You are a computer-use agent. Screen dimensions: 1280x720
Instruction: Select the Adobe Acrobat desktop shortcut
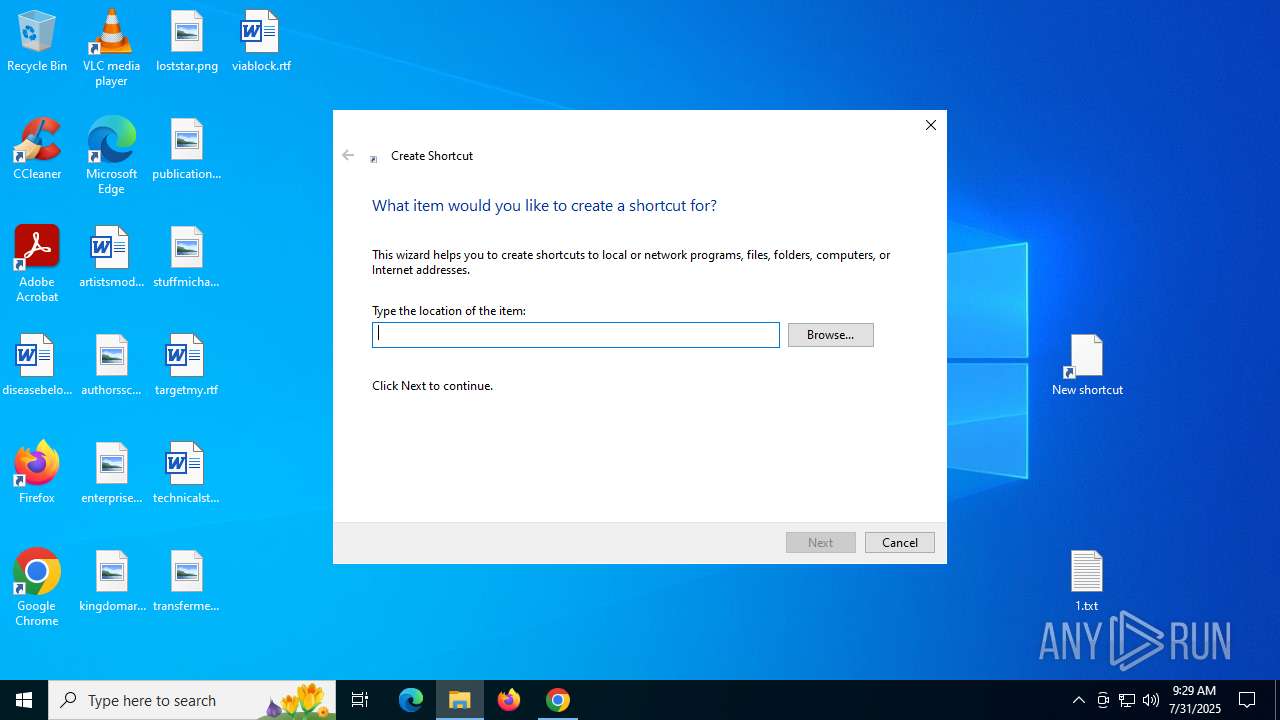[37, 264]
